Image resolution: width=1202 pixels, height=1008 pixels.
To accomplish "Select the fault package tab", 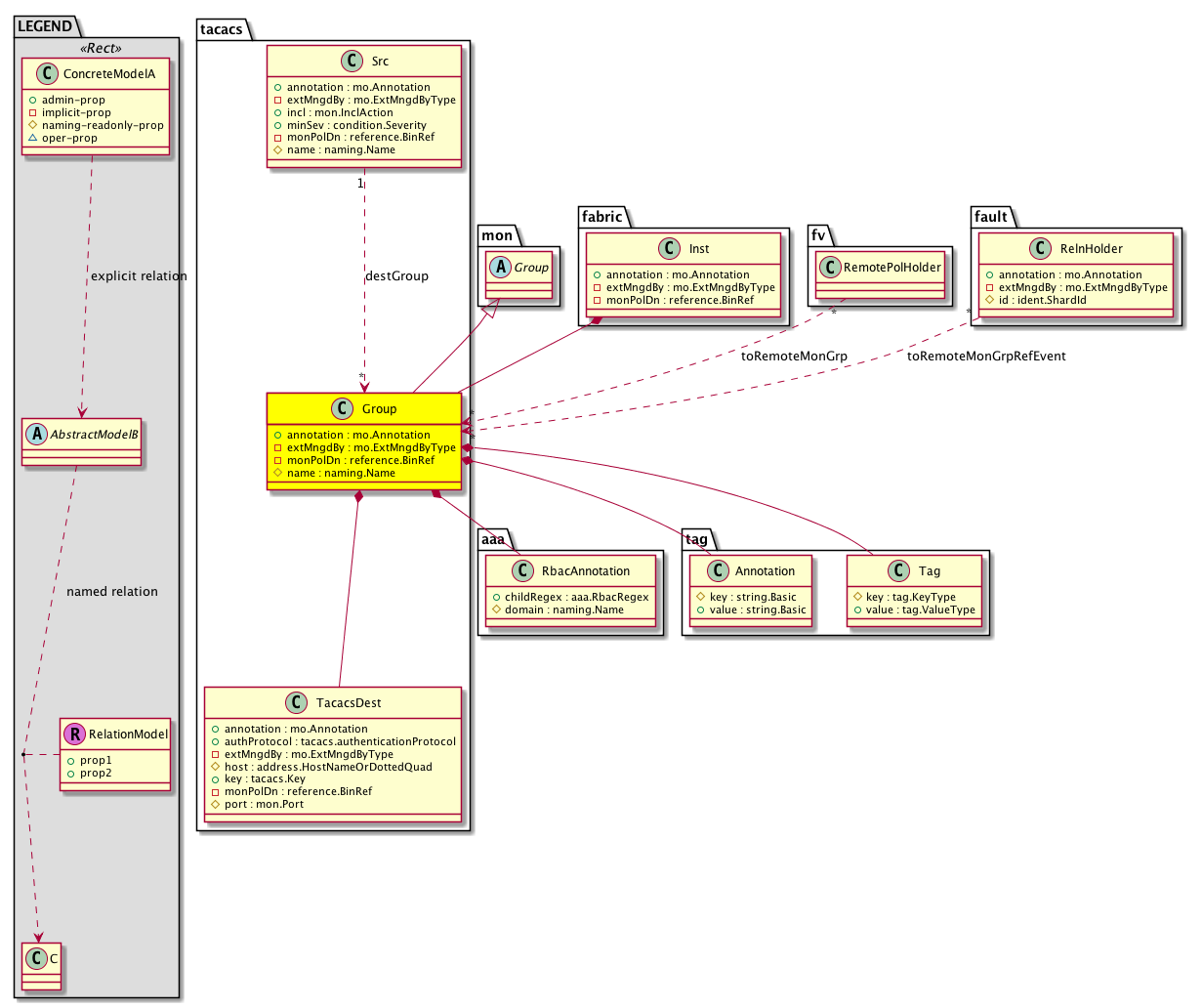I will pos(991,217).
